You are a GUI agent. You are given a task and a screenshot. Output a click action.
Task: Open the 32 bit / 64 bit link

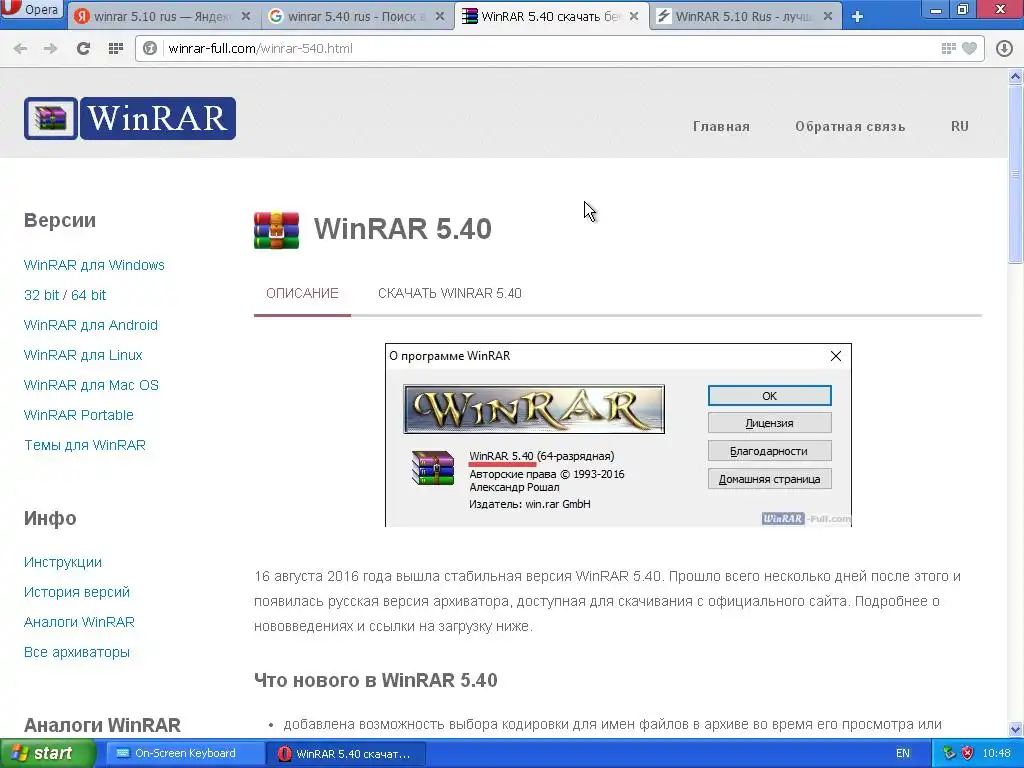pyautogui.click(x=65, y=295)
